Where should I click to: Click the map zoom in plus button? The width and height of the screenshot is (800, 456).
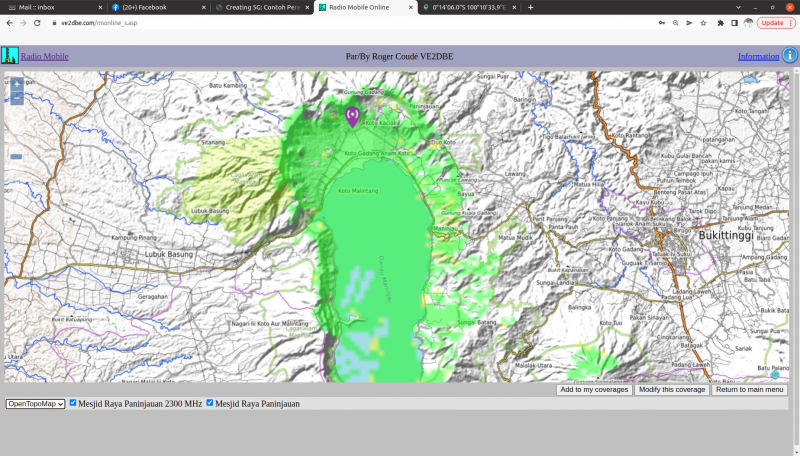[16, 84]
